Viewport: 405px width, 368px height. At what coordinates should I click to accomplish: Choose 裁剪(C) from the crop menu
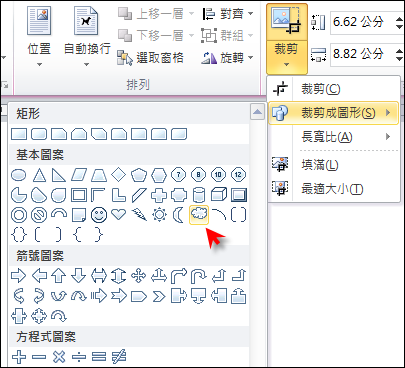tap(334, 89)
